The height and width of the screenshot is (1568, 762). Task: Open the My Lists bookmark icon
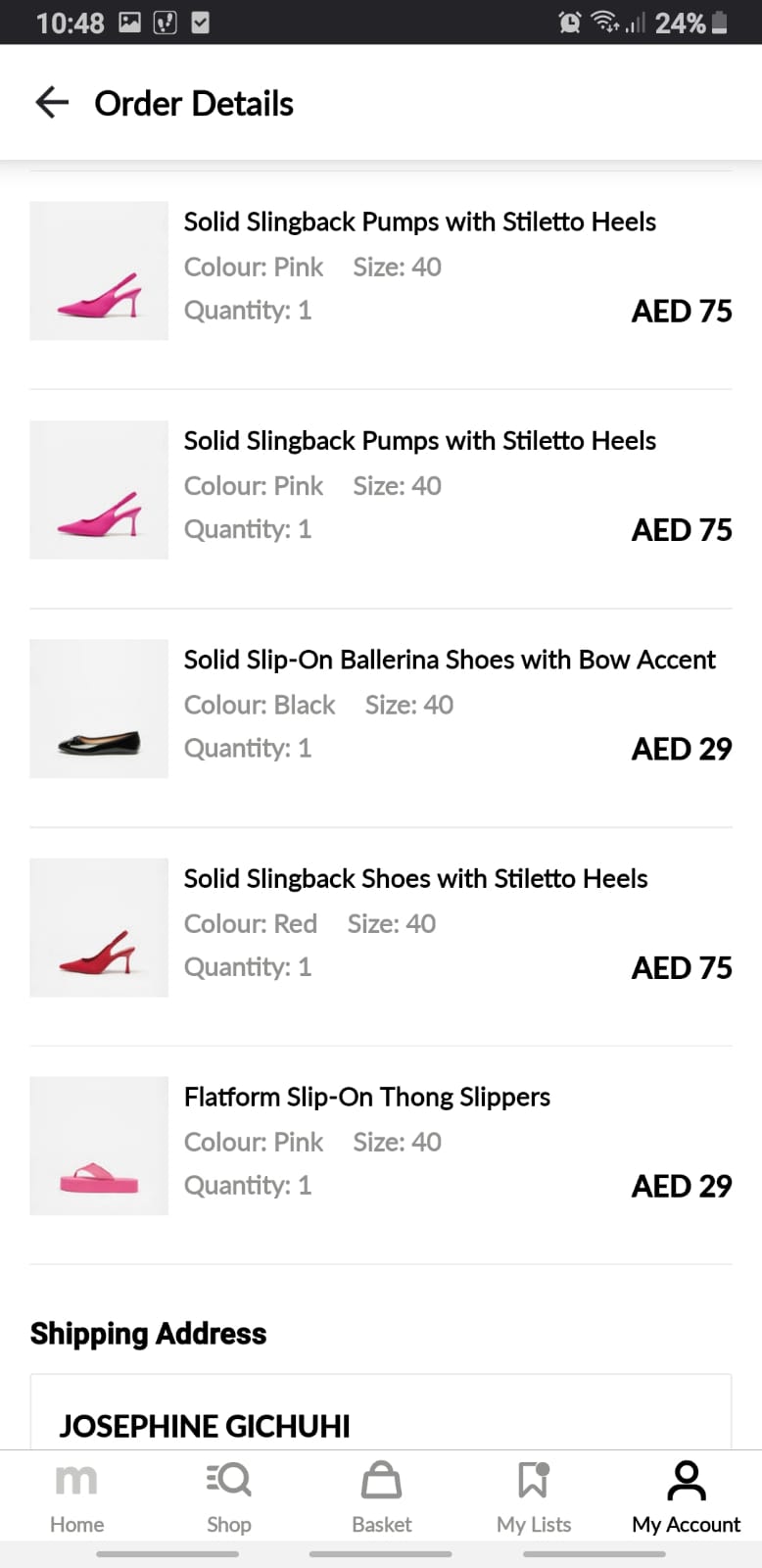(x=534, y=1481)
